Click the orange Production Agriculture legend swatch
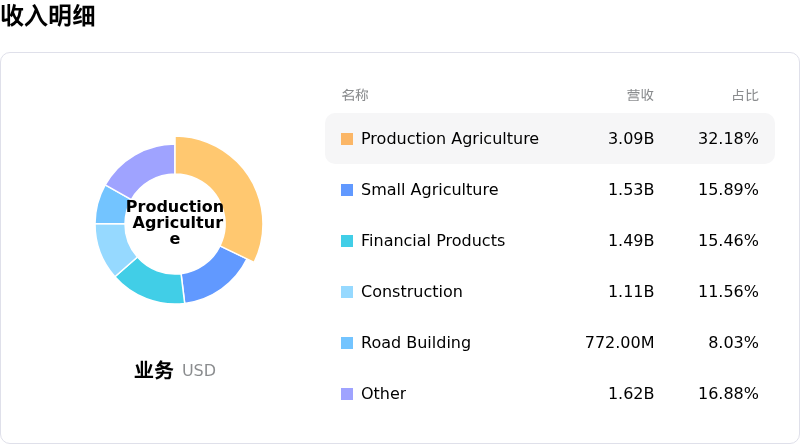This screenshot has width=800, height=444. point(347,139)
